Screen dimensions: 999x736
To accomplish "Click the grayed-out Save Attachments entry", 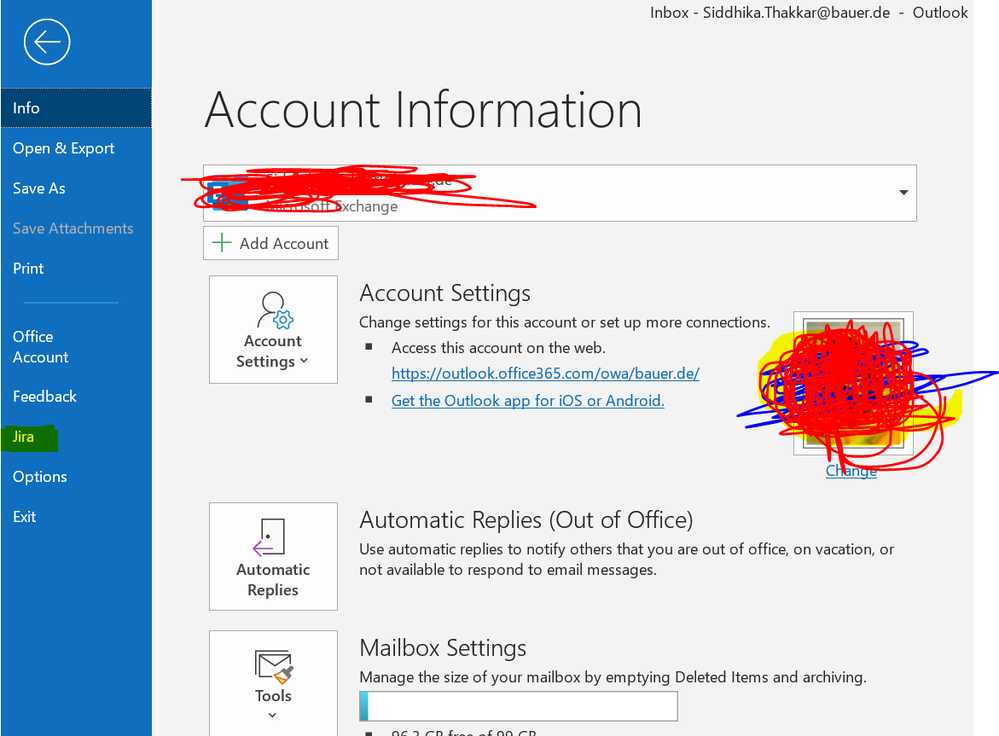I will [76, 228].
